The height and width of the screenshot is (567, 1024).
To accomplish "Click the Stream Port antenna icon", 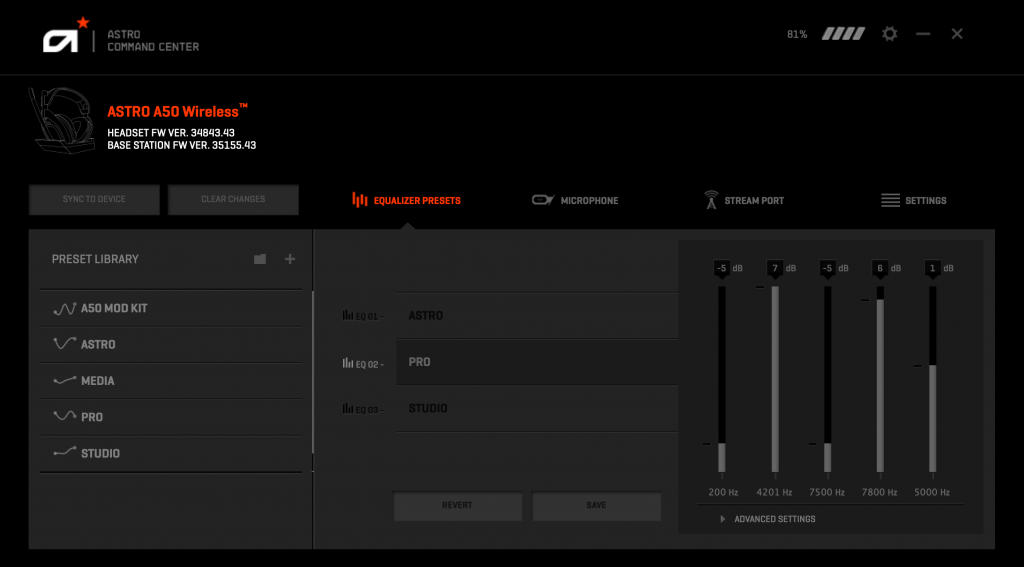I will [711, 200].
